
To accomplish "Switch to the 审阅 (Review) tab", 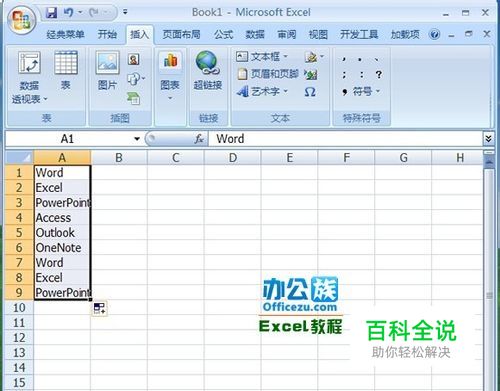I will (287, 34).
